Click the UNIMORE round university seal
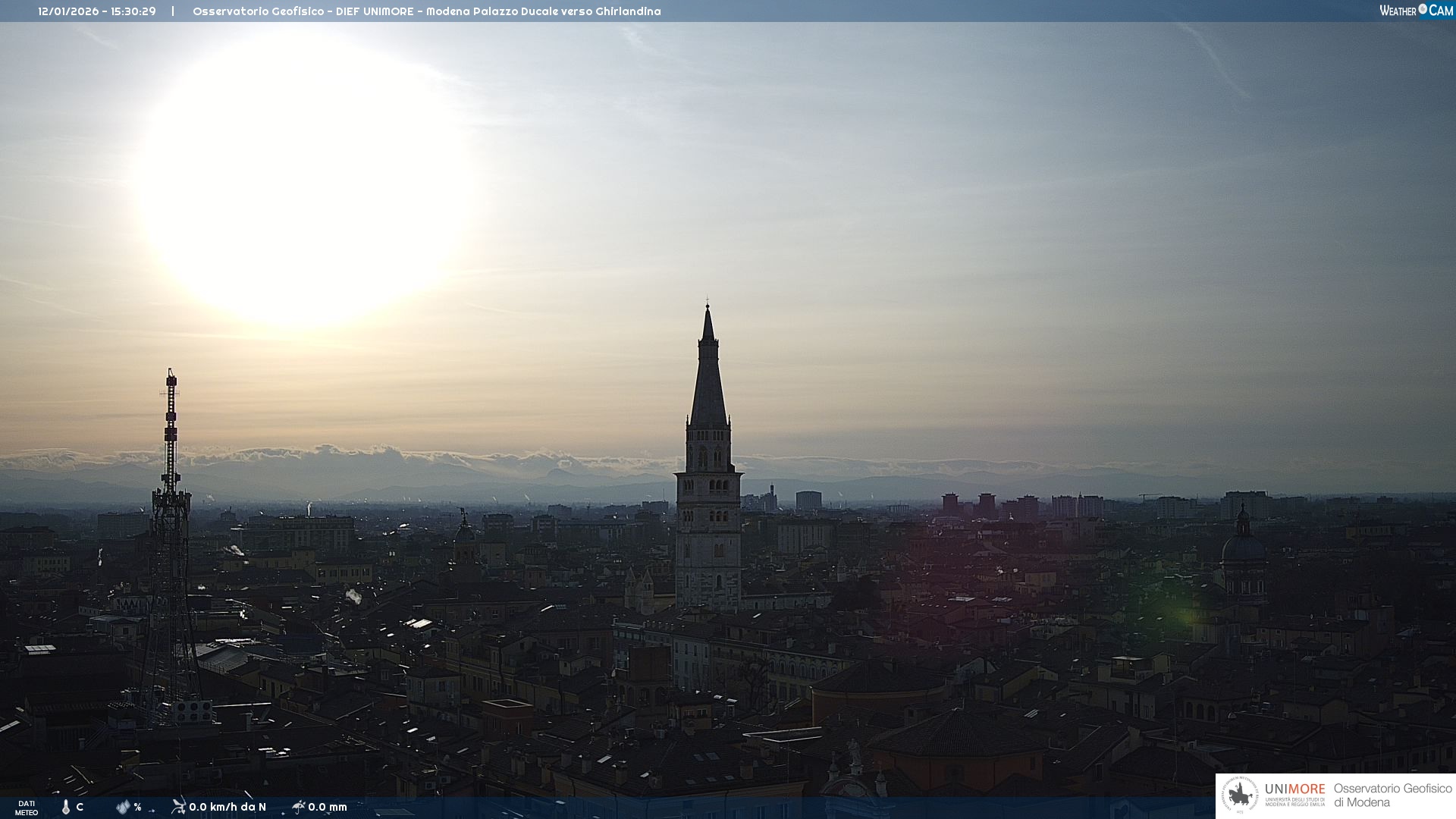 [x=1240, y=795]
